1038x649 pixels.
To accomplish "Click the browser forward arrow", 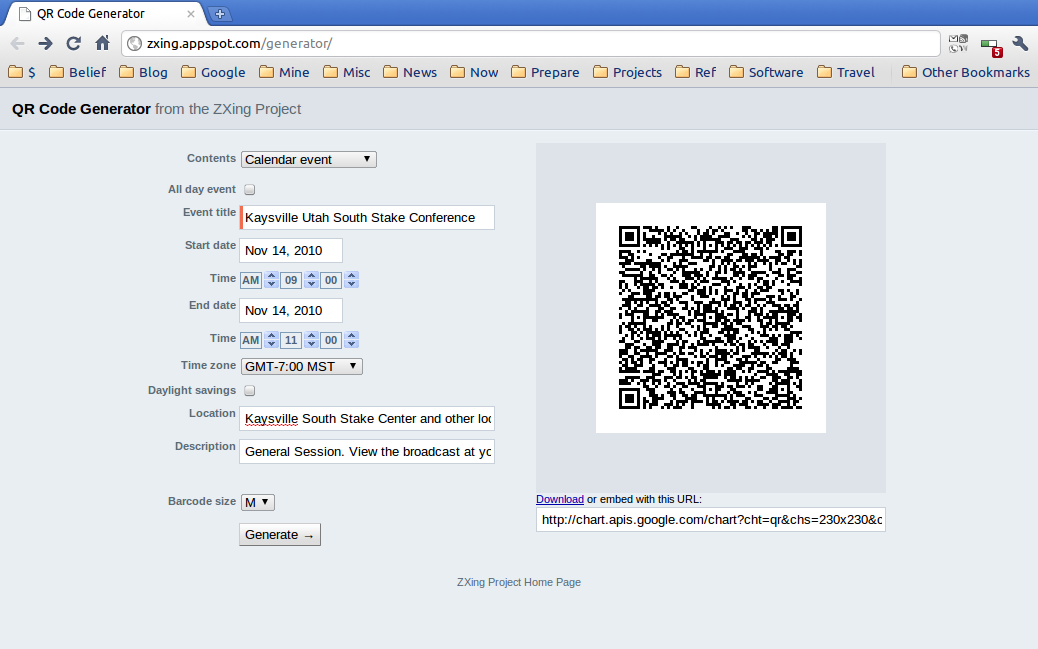I will 45,44.
